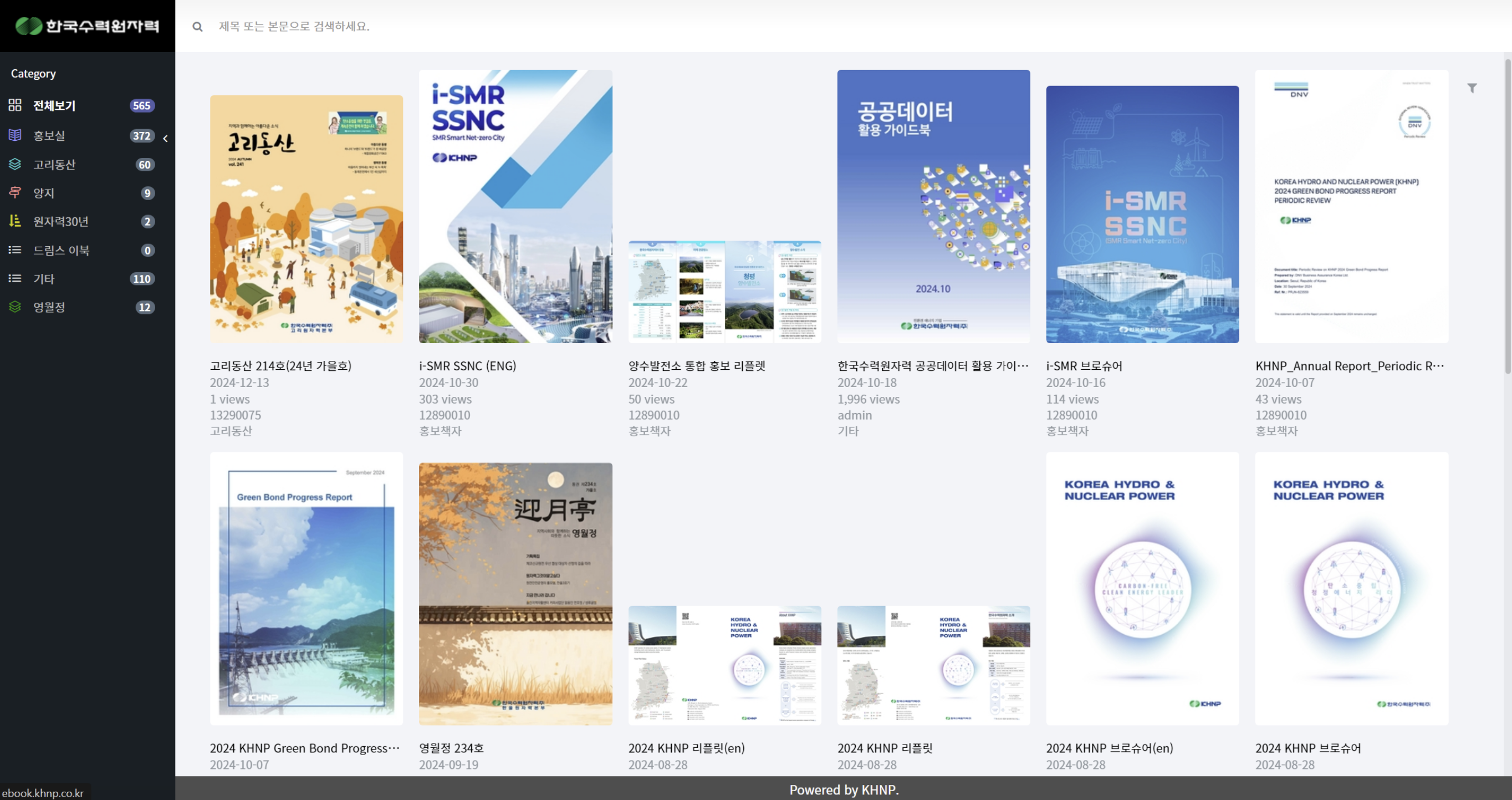
Task: Click title i-SMR 브로슈어
Action: (x=1084, y=366)
